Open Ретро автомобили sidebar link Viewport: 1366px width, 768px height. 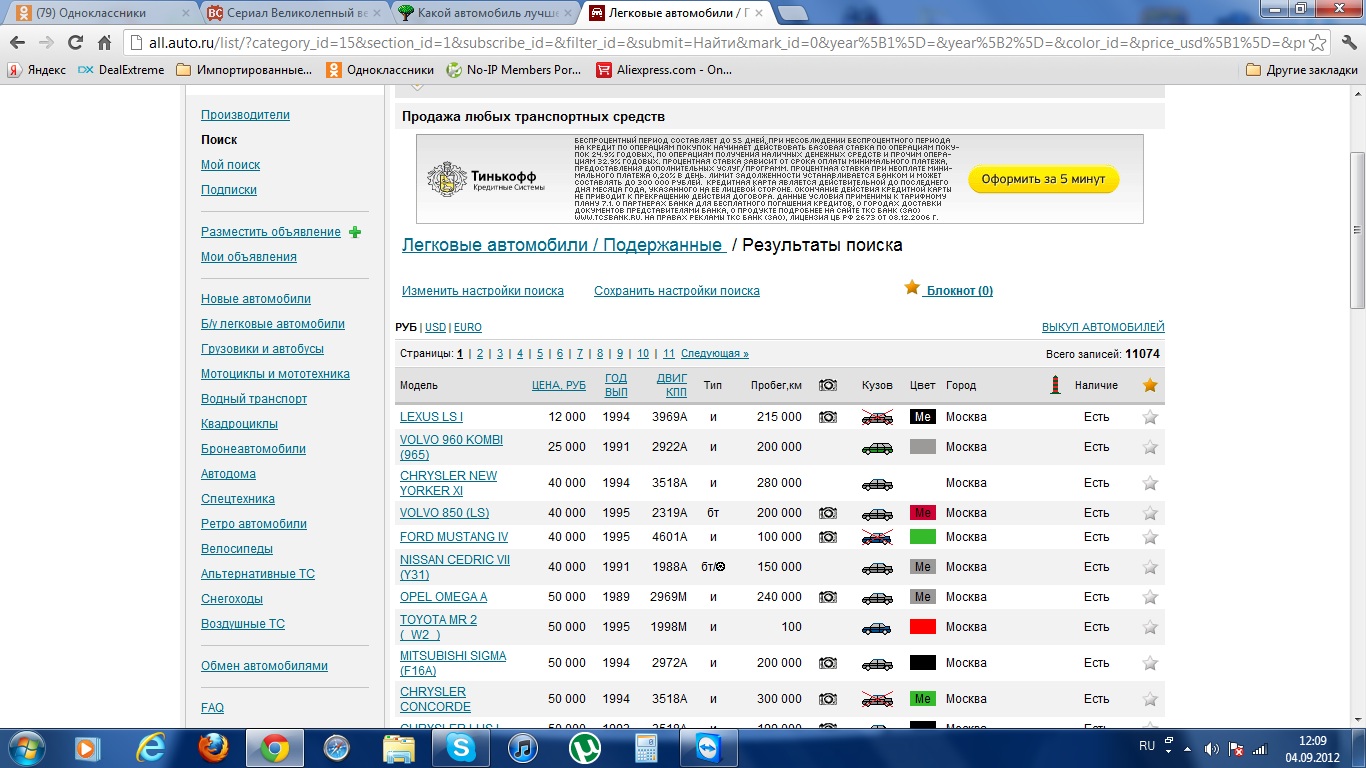[254, 524]
